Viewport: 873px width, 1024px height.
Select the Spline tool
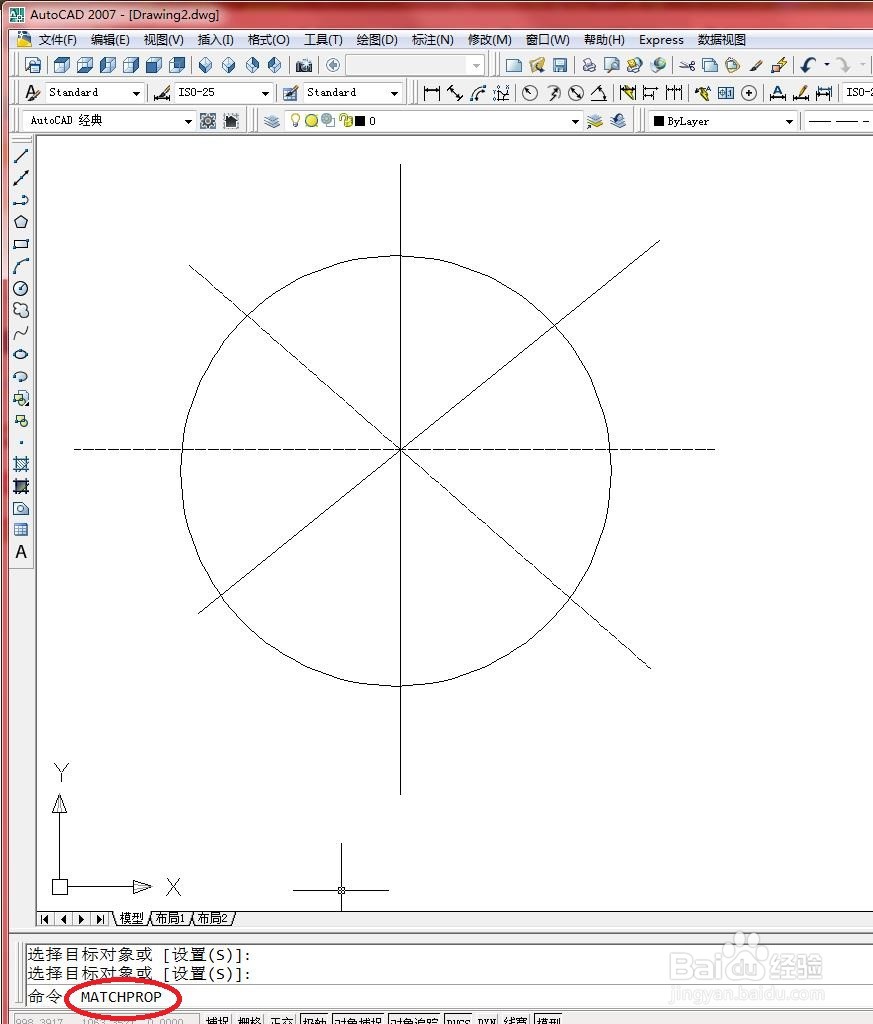[x=21, y=332]
